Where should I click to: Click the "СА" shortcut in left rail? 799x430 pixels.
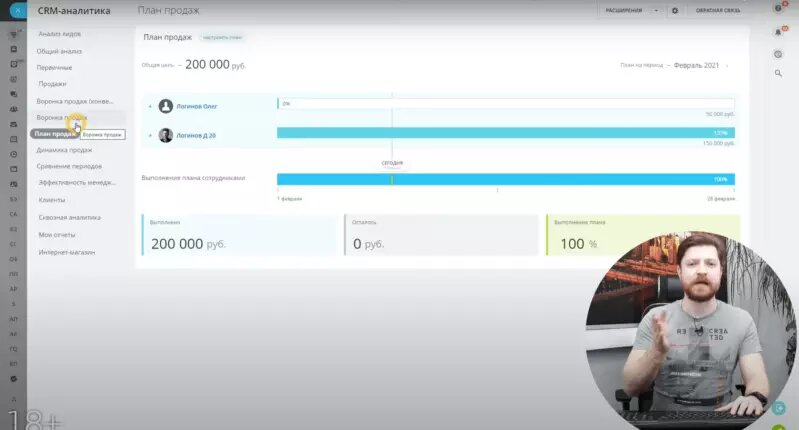(x=14, y=214)
